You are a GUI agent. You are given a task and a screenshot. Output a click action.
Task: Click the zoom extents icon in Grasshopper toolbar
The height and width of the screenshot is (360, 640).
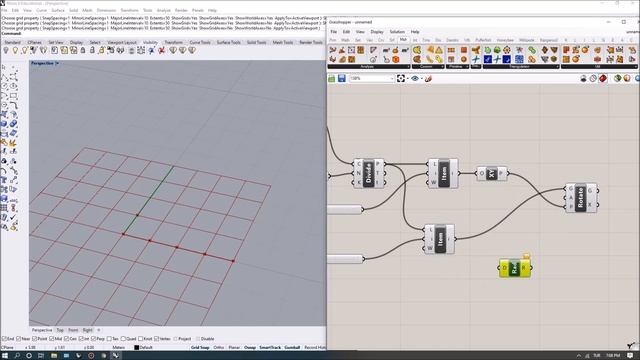[x=400, y=78]
